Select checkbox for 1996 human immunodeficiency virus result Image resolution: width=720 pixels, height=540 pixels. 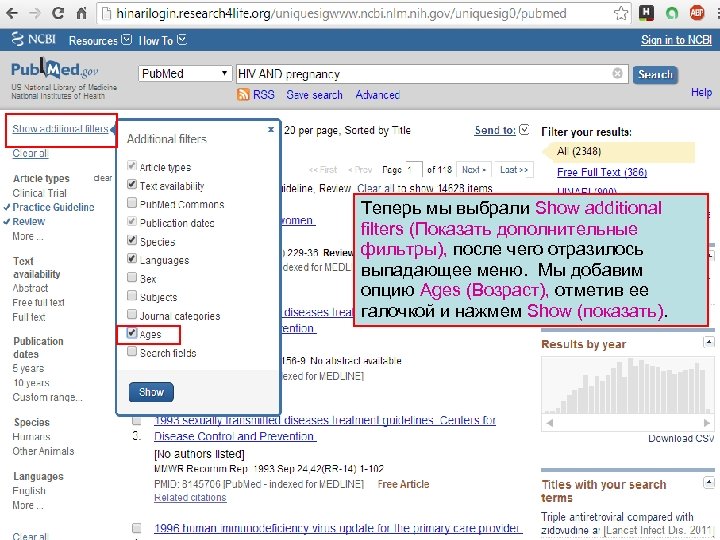(x=136, y=528)
